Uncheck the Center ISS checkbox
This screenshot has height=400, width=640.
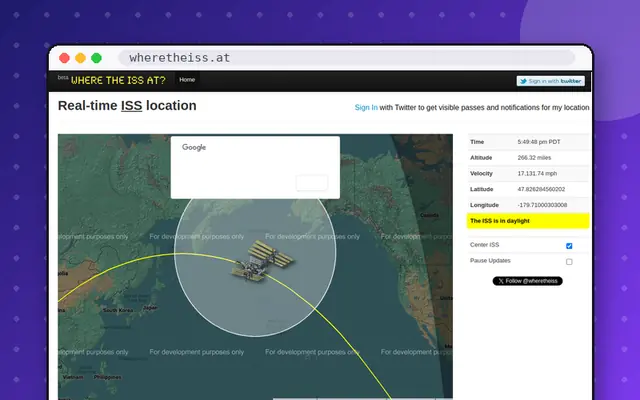coord(569,246)
